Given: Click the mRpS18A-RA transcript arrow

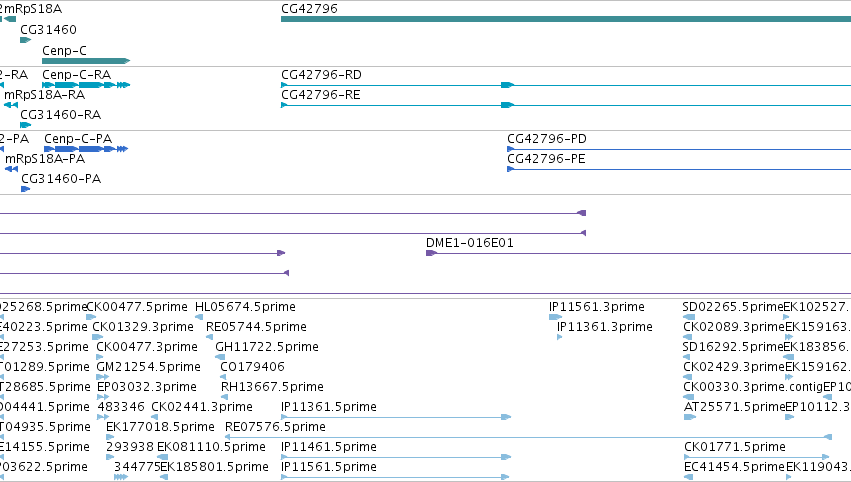Looking at the screenshot, I should 11,105.
